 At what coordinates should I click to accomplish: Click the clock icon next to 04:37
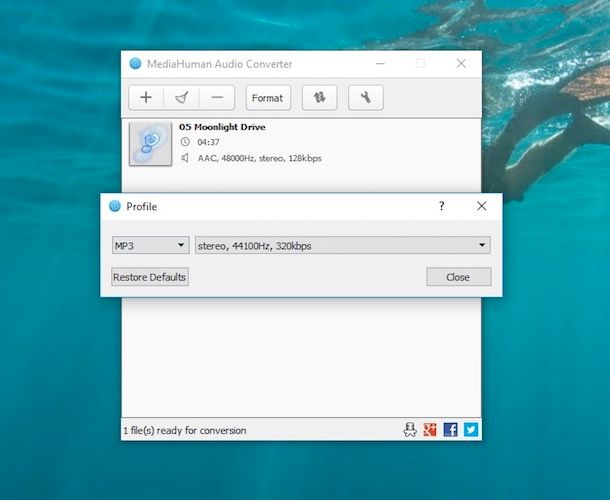click(185, 142)
